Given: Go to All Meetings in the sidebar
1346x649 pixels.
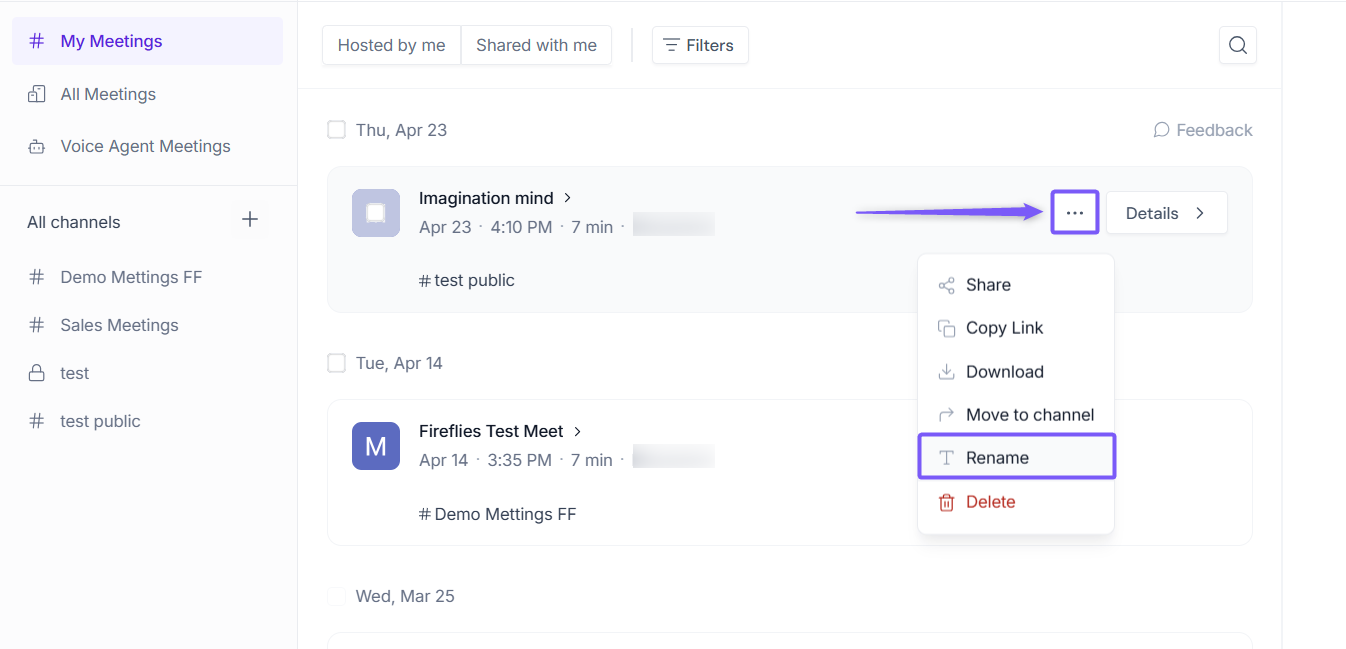Looking at the screenshot, I should pyautogui.click(x=147, y=94).
